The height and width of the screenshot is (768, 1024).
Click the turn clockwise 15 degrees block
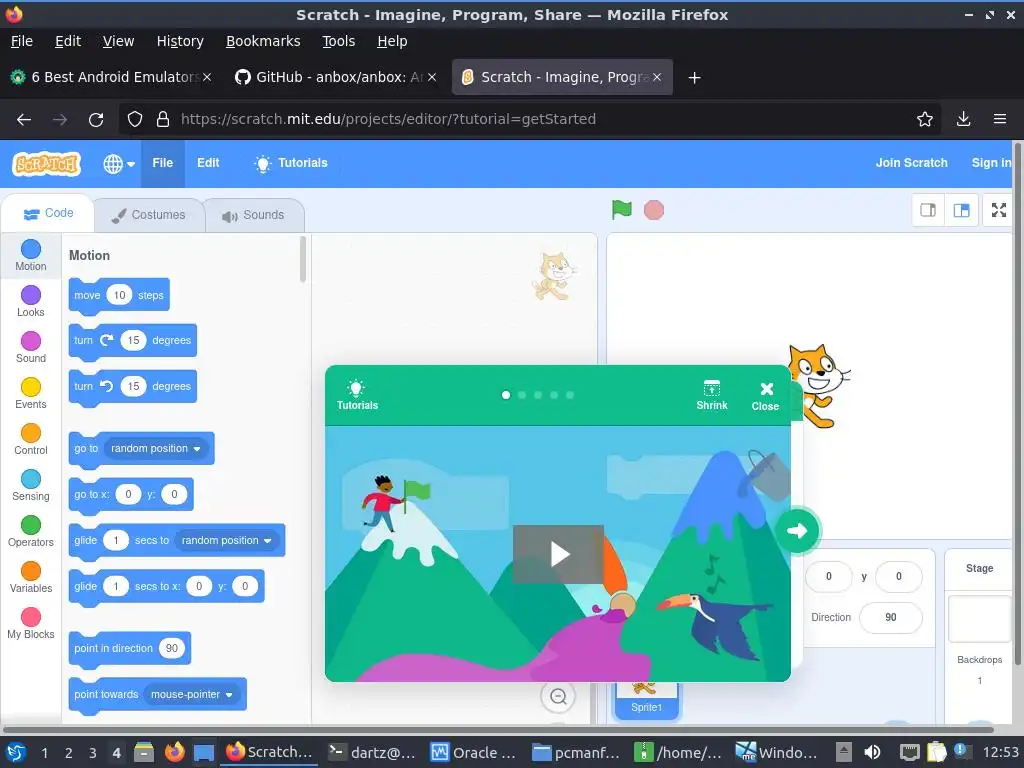pyautogui.click(x=133, y=341)
